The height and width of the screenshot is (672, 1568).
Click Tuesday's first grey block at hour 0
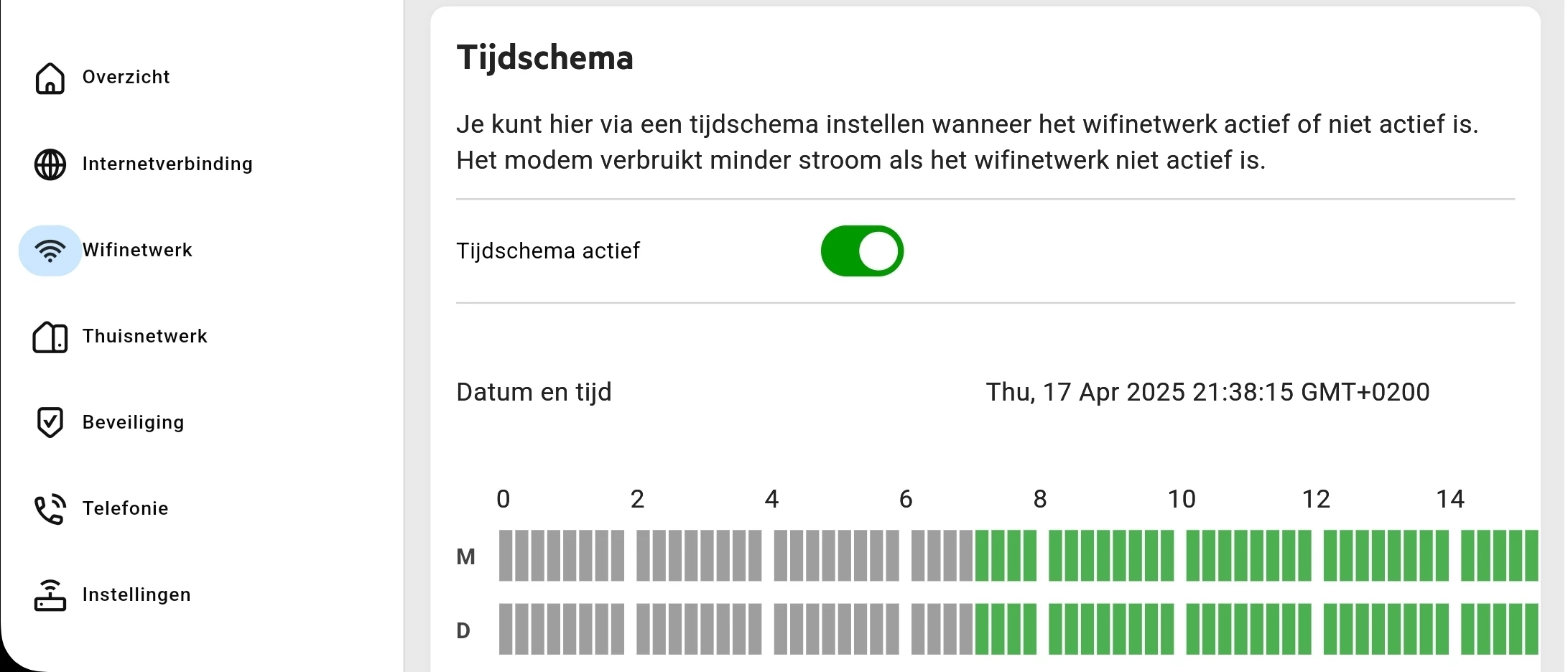tap(506, 629)
